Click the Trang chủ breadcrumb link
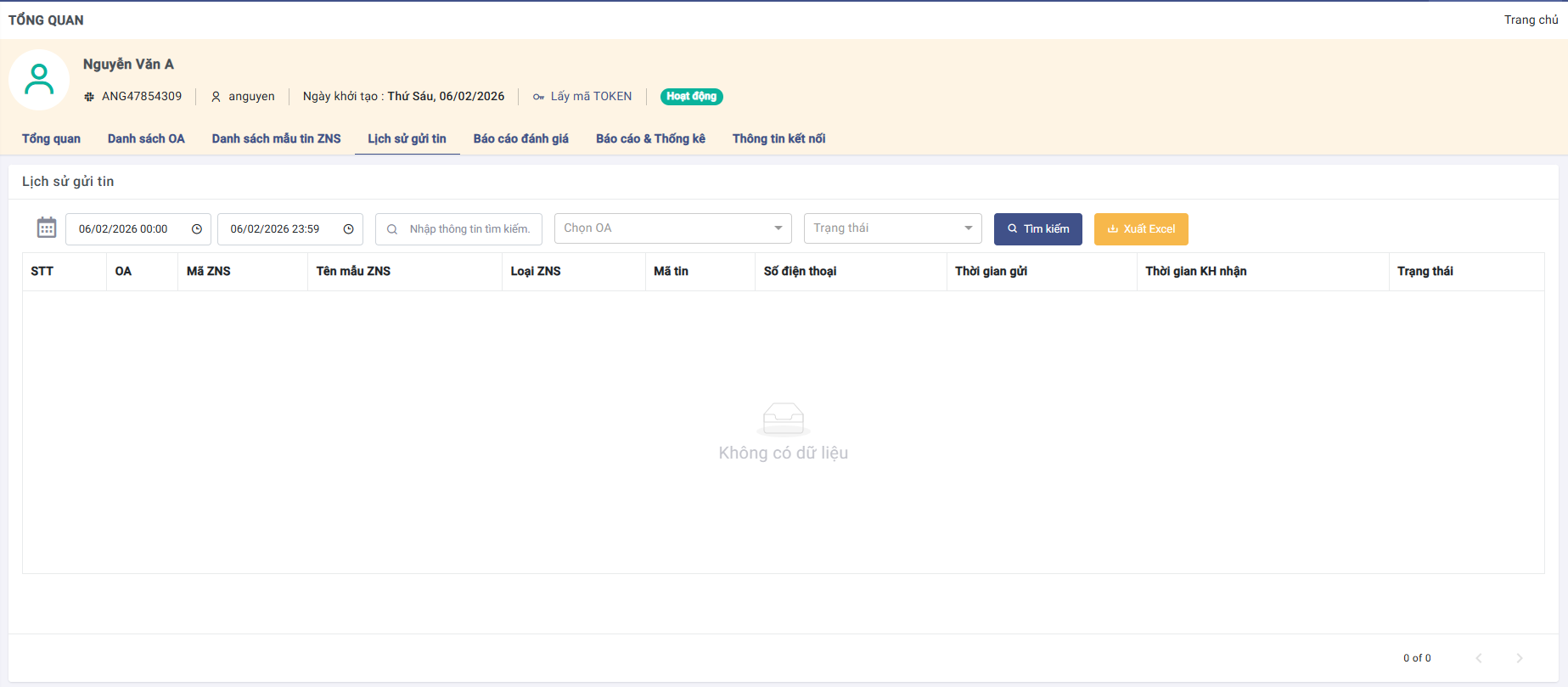 1531,20
